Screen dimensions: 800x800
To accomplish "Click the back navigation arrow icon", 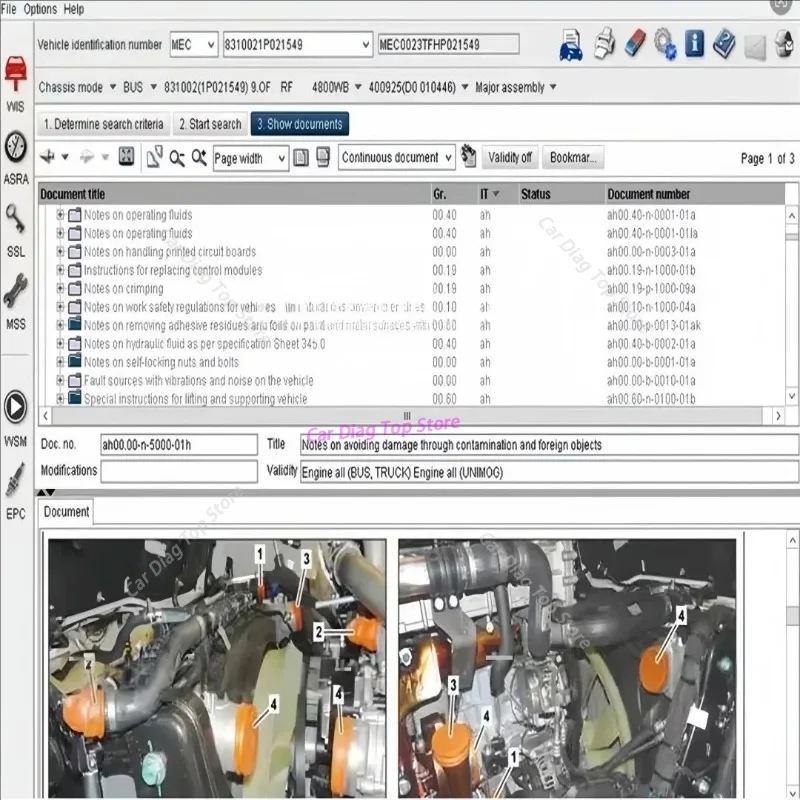I will [x=48, y=157].
